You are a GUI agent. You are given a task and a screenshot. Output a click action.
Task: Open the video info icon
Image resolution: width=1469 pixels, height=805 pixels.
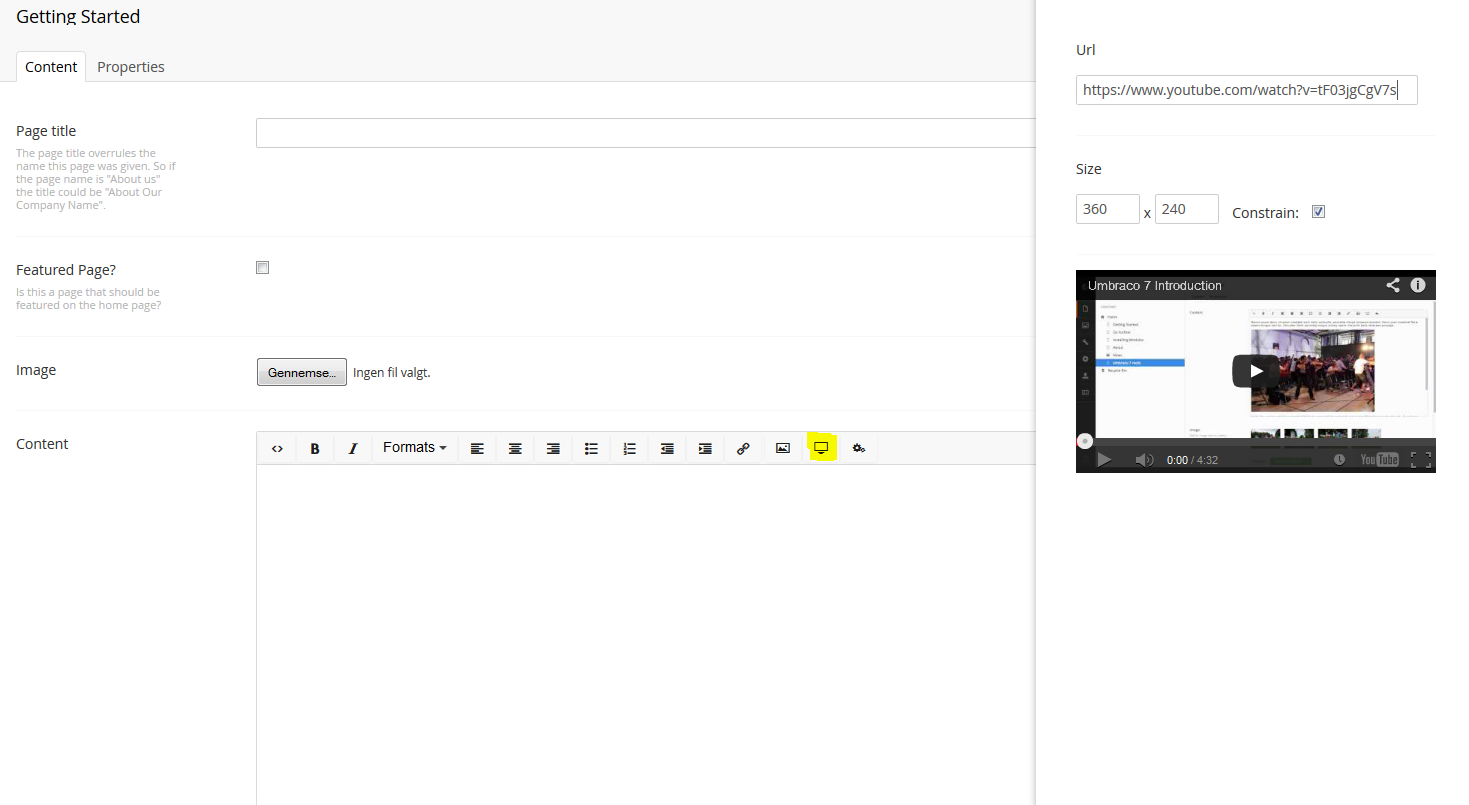click(x=1418, y=285)
